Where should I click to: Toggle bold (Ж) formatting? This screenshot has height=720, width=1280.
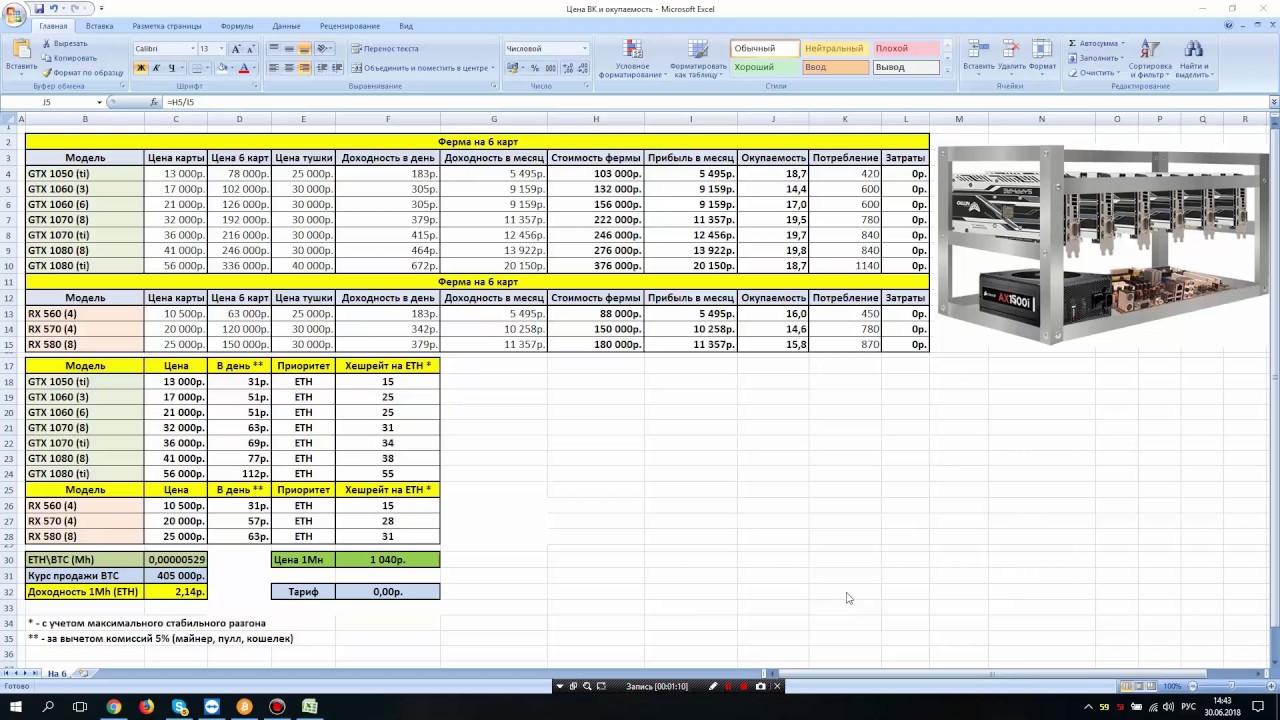[141, 68]
